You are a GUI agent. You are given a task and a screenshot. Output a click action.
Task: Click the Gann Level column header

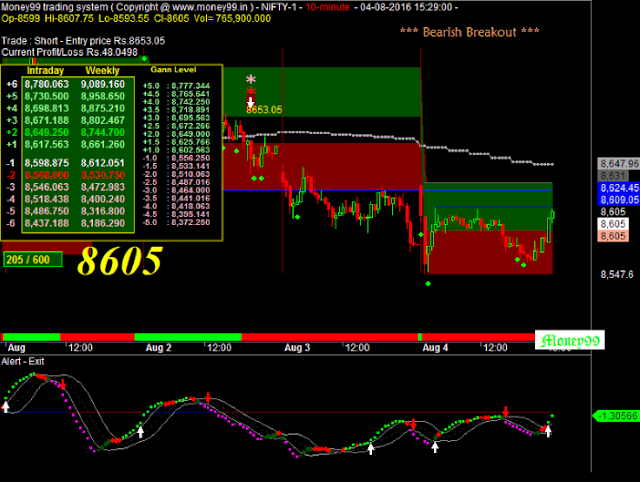pos(173,70)
